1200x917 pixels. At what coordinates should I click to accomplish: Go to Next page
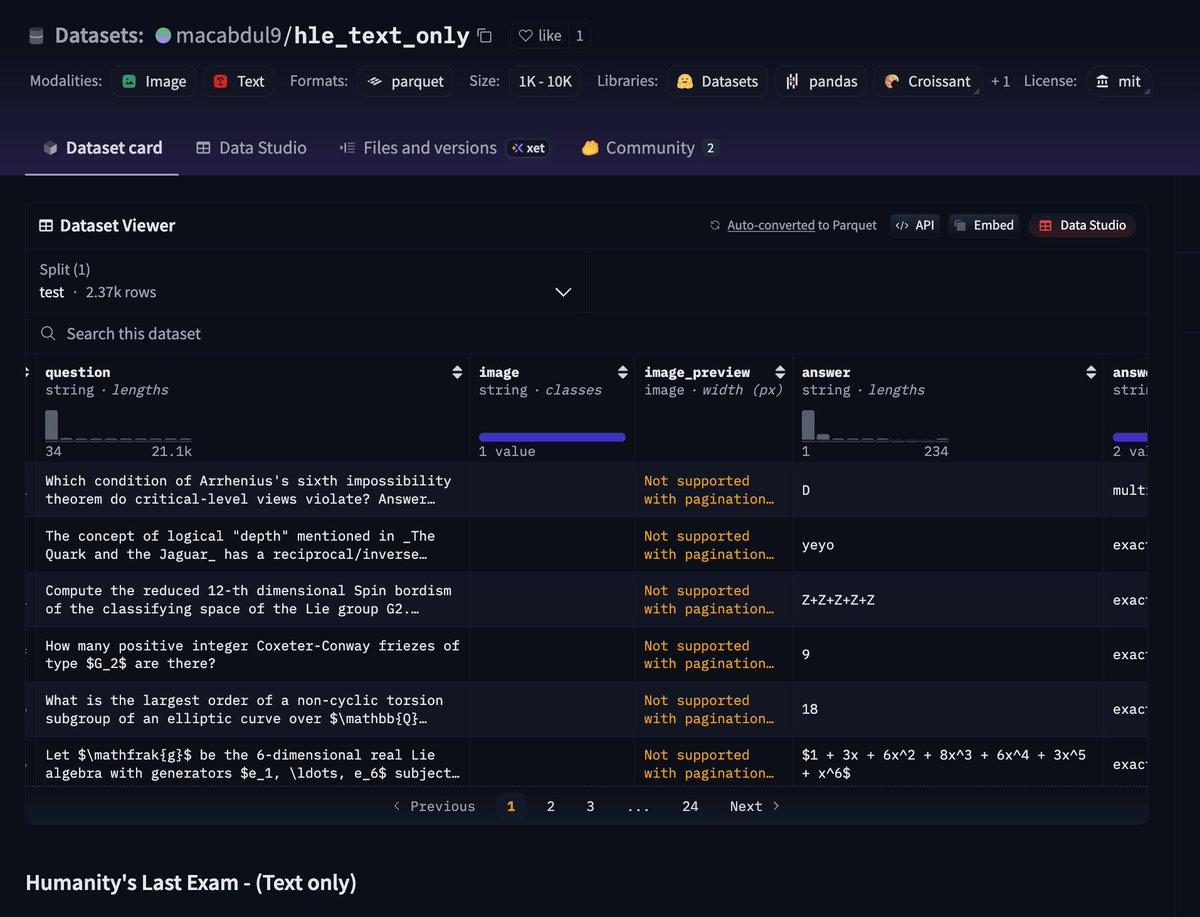[x=755, y=806]
